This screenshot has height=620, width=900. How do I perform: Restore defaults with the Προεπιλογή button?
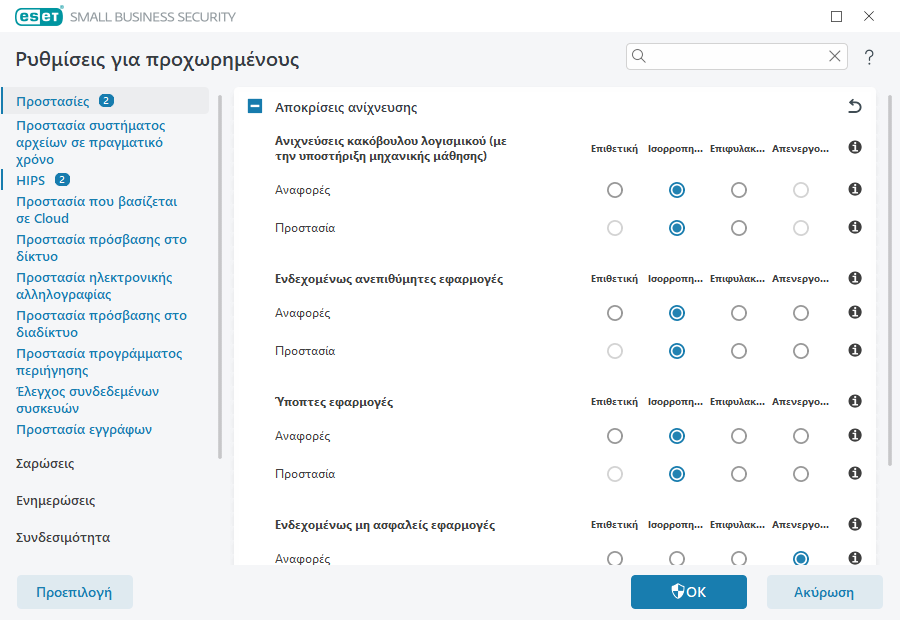click(74, 591)
